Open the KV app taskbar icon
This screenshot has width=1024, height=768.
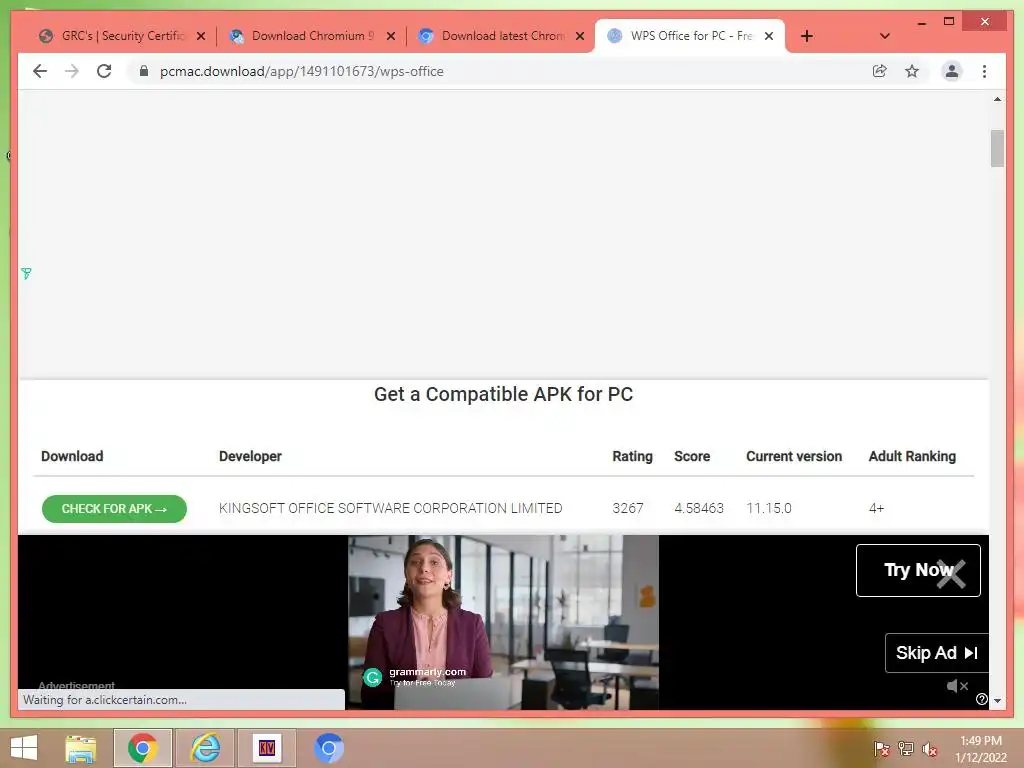pos(267,748)
